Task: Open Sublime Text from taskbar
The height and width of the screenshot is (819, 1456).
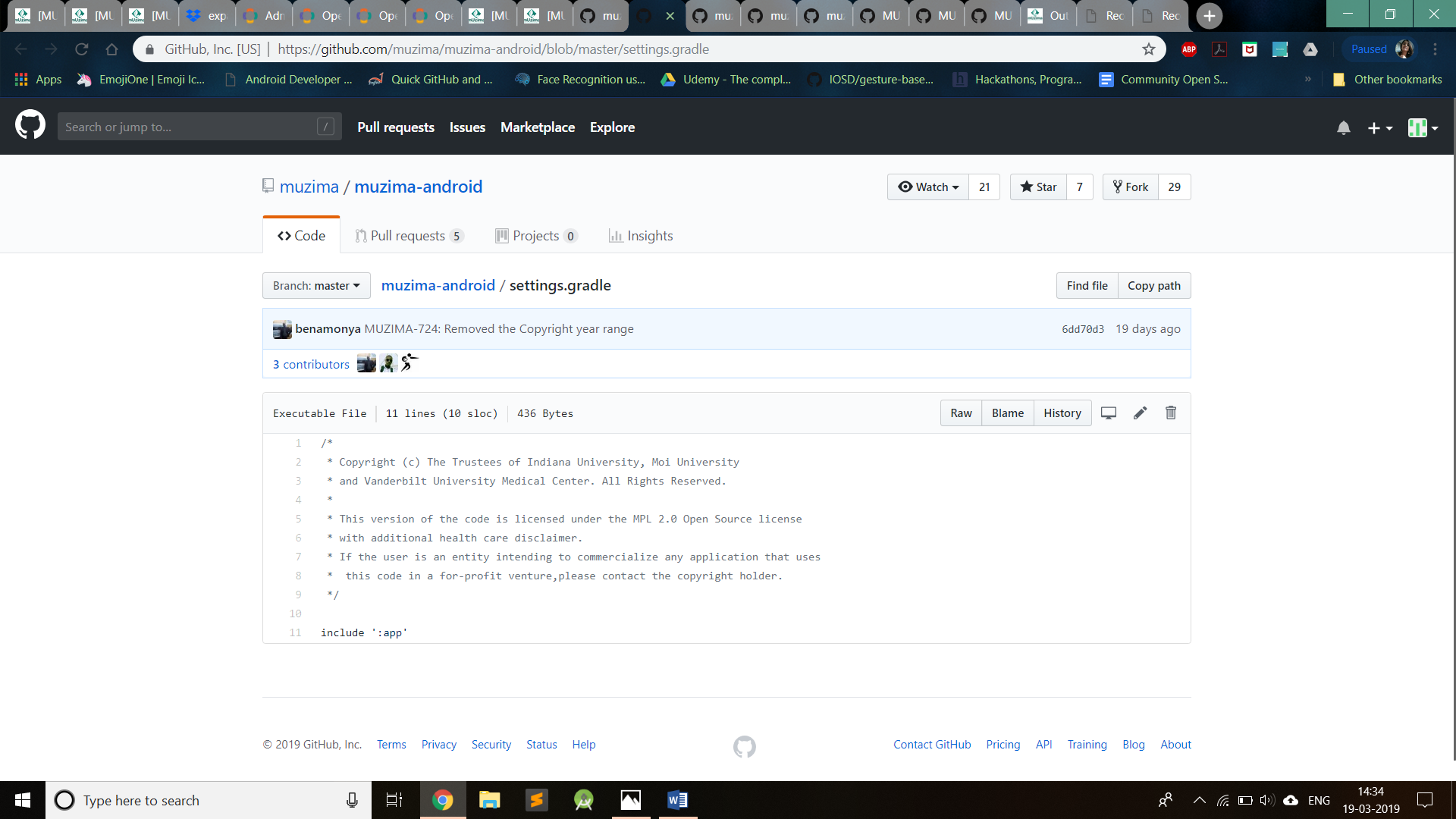Action: tap(537, 800)
